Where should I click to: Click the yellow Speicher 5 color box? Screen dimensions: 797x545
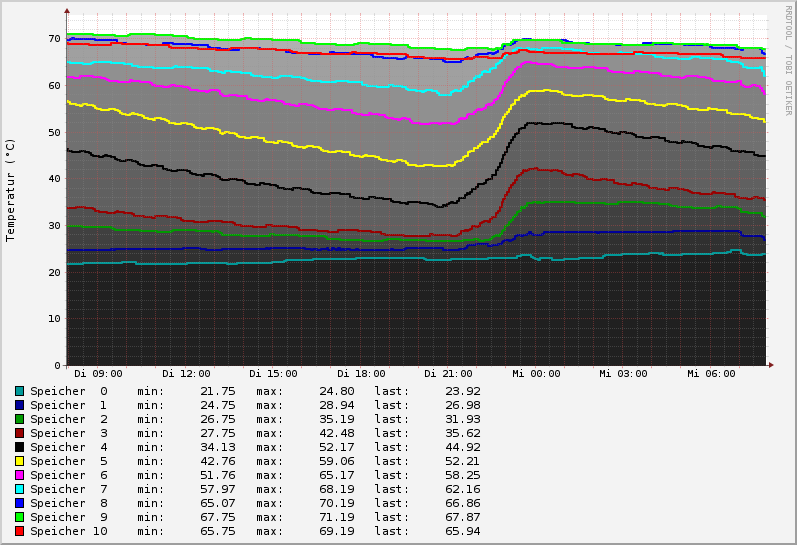(19, 461)
